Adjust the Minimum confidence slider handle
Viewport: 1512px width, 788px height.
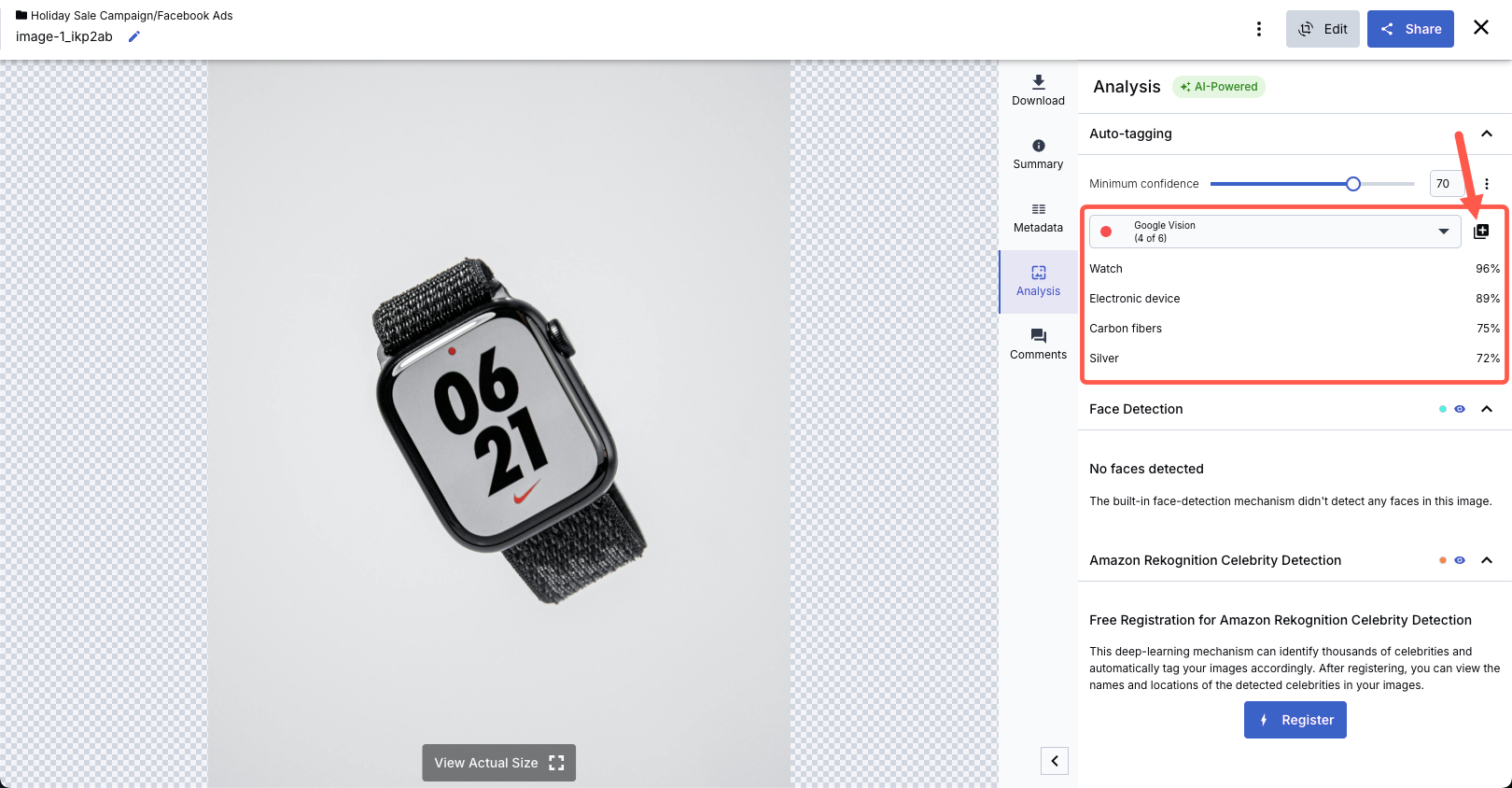1353,184
